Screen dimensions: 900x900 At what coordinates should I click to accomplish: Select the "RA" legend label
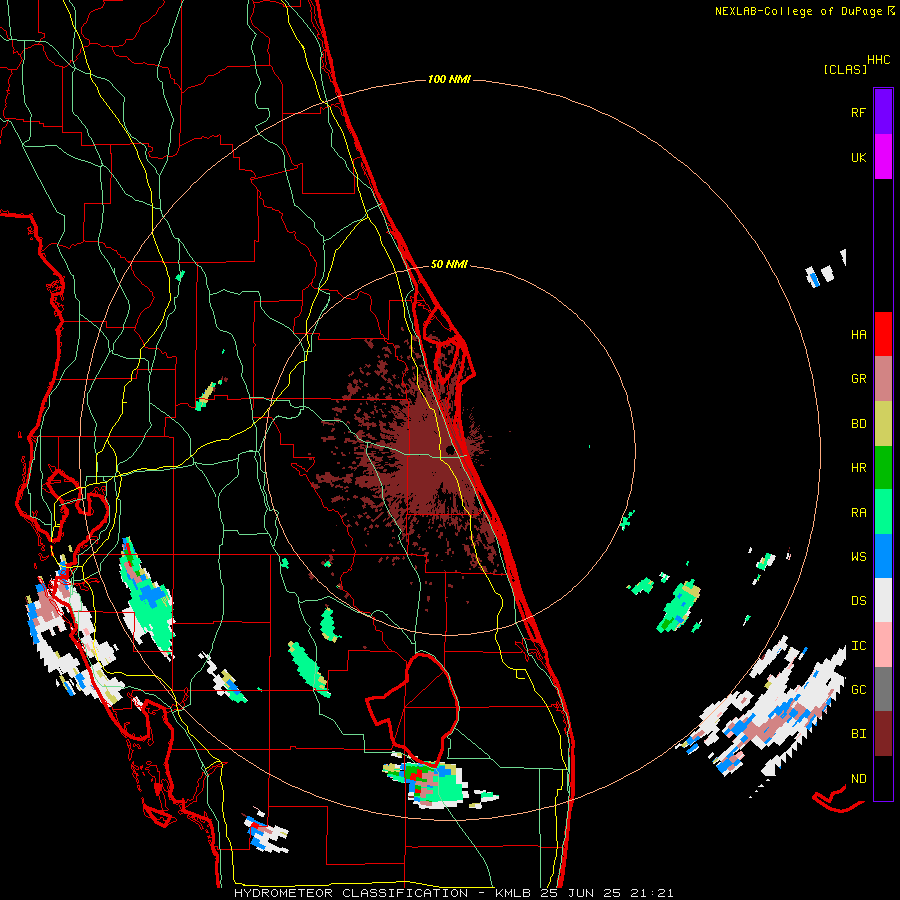pos(858,513)
